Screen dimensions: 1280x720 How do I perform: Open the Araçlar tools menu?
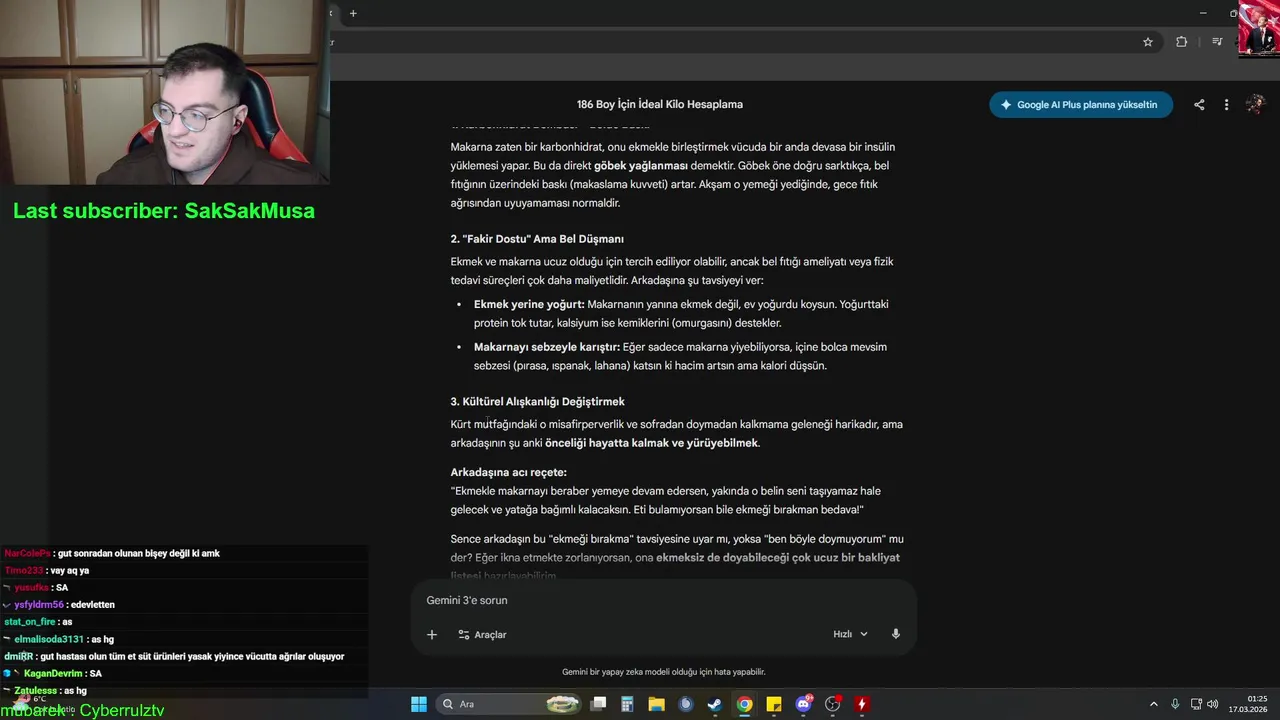click(x=482, y=634)
